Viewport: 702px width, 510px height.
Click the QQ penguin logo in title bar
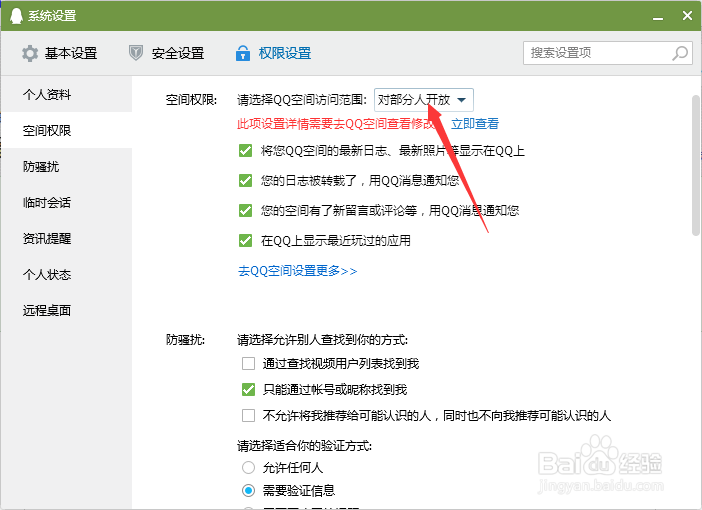[16, 16]
